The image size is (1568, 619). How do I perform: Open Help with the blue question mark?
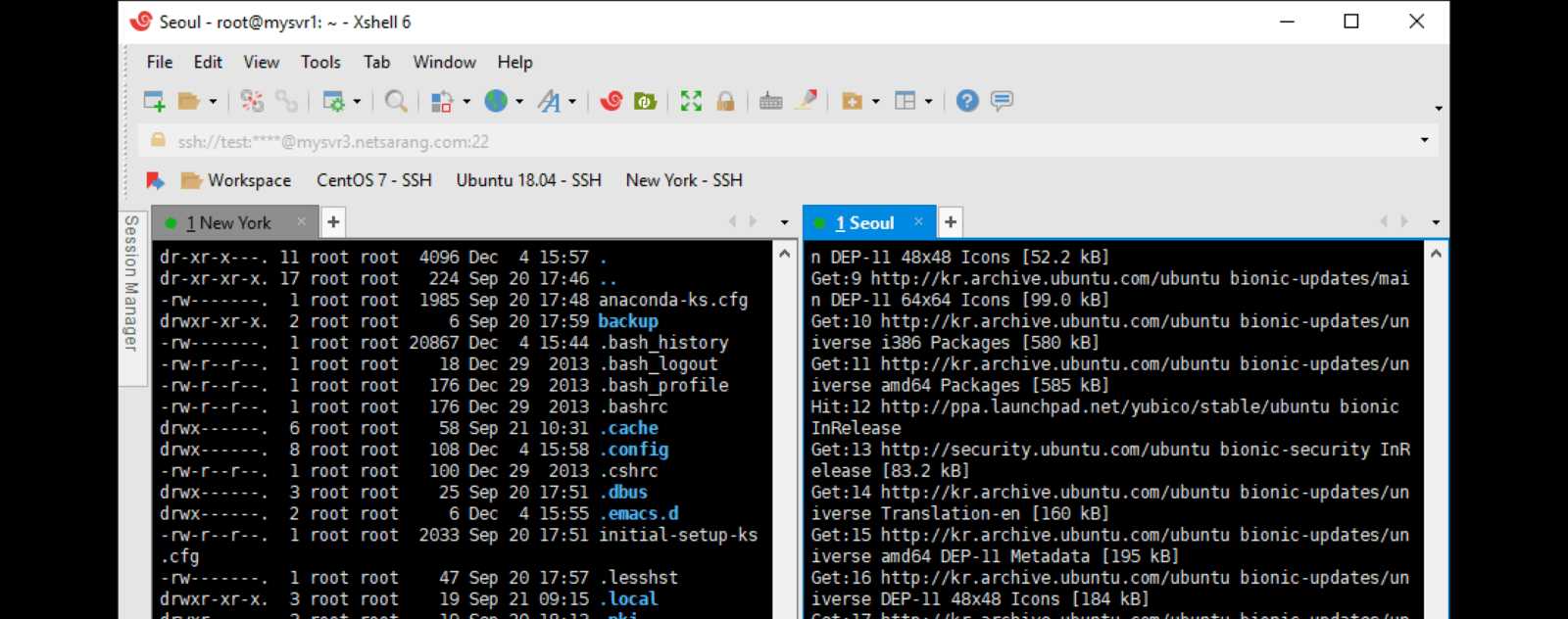click(967, 101)
